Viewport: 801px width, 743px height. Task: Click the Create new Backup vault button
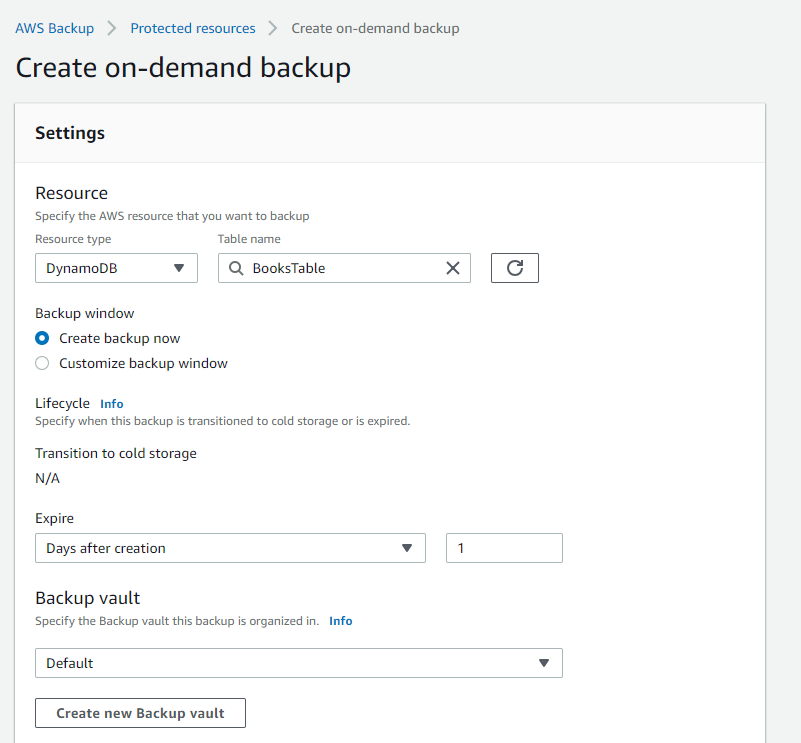point(140,712)
